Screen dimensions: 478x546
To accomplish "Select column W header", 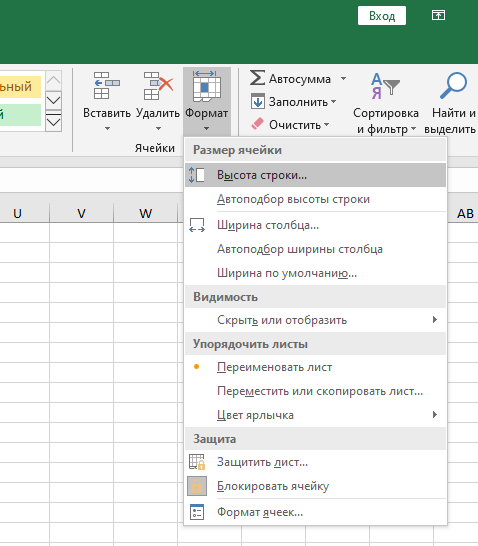I will click(x=146, y=213).
